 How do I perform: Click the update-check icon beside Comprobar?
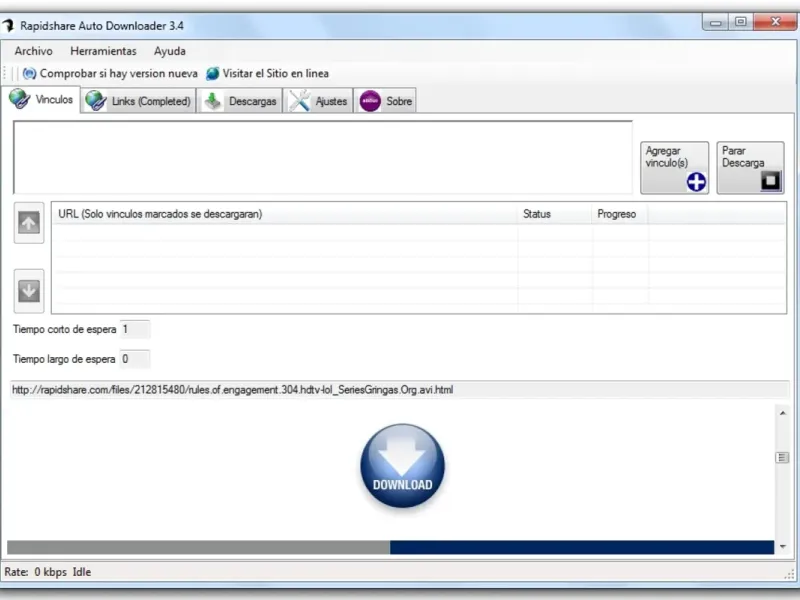click(30, 74)
